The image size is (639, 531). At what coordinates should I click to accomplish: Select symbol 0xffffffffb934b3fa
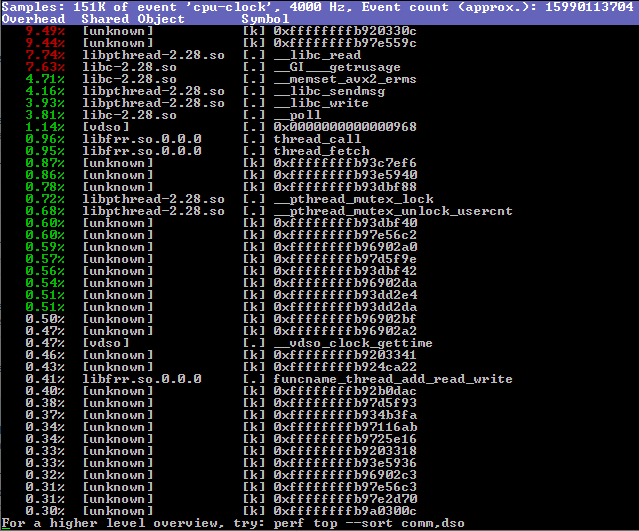click(345, 415)
